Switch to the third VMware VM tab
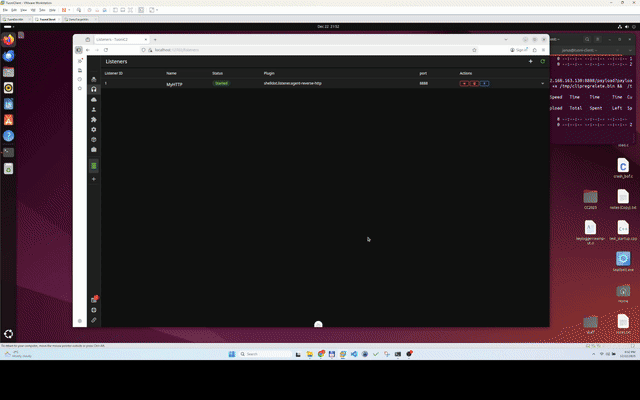The image size is (640, 400). point(78,19)
